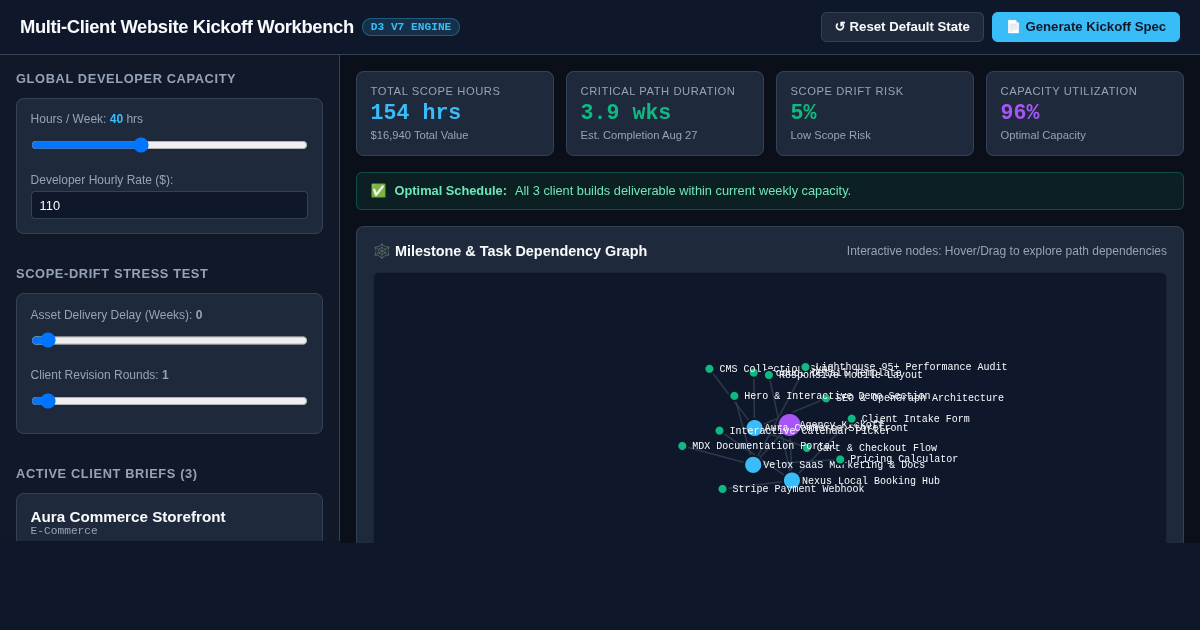The height and width of the screenshot is (630, 1200).
Task: Click the Scope-Drift Stress Test heading
Action: [112, 274]
